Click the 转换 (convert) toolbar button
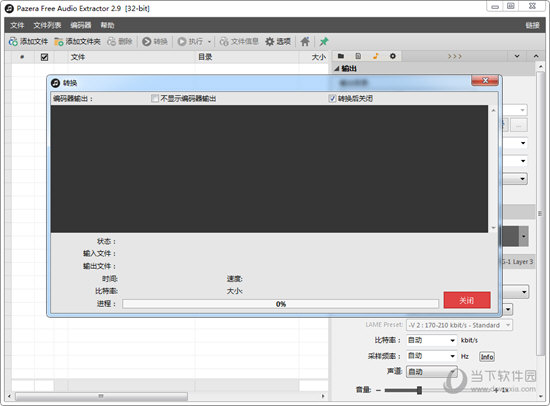 [155, 41]
